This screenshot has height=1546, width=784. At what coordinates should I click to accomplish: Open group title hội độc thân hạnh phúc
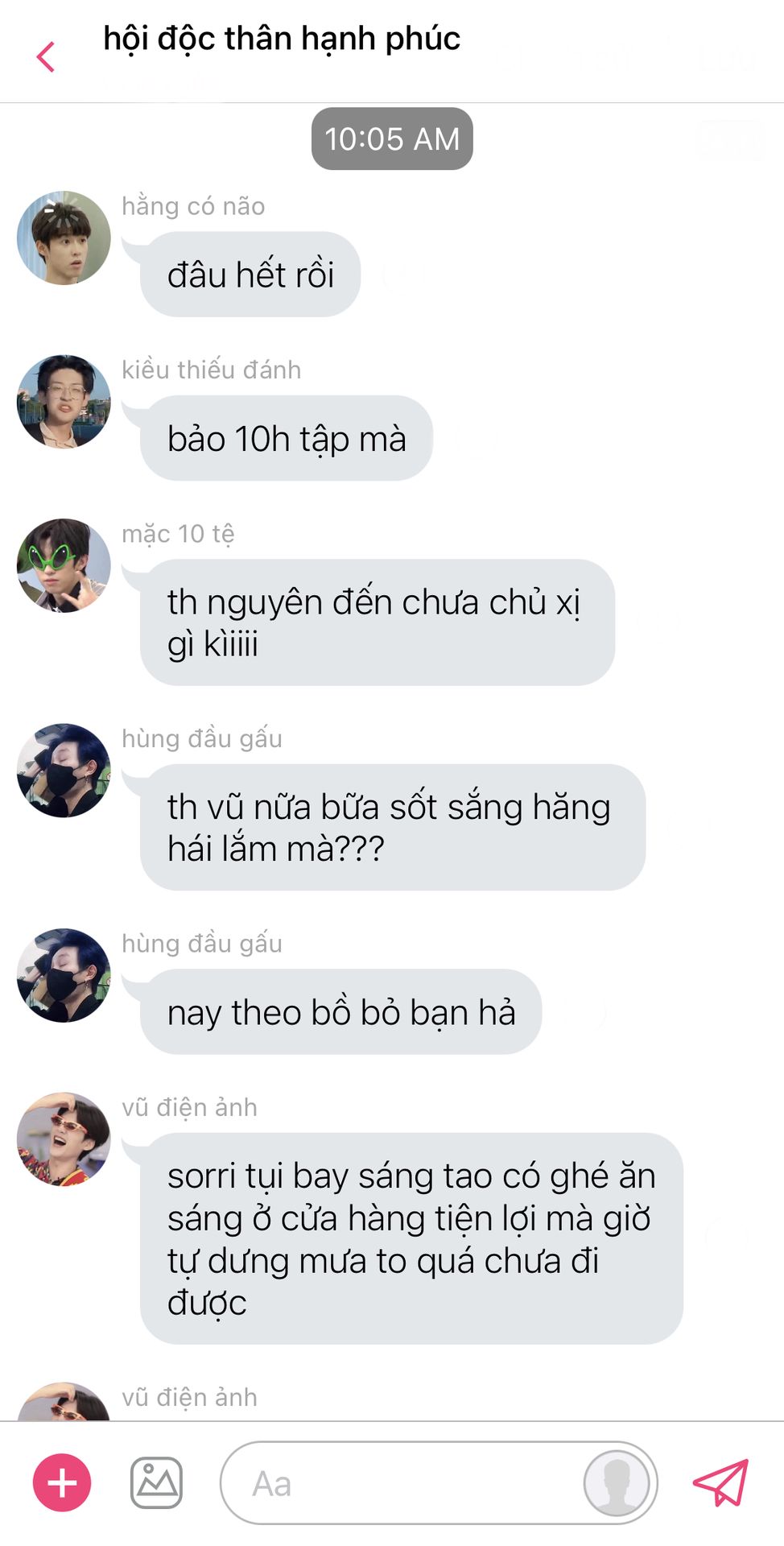(x=282, y=39)
